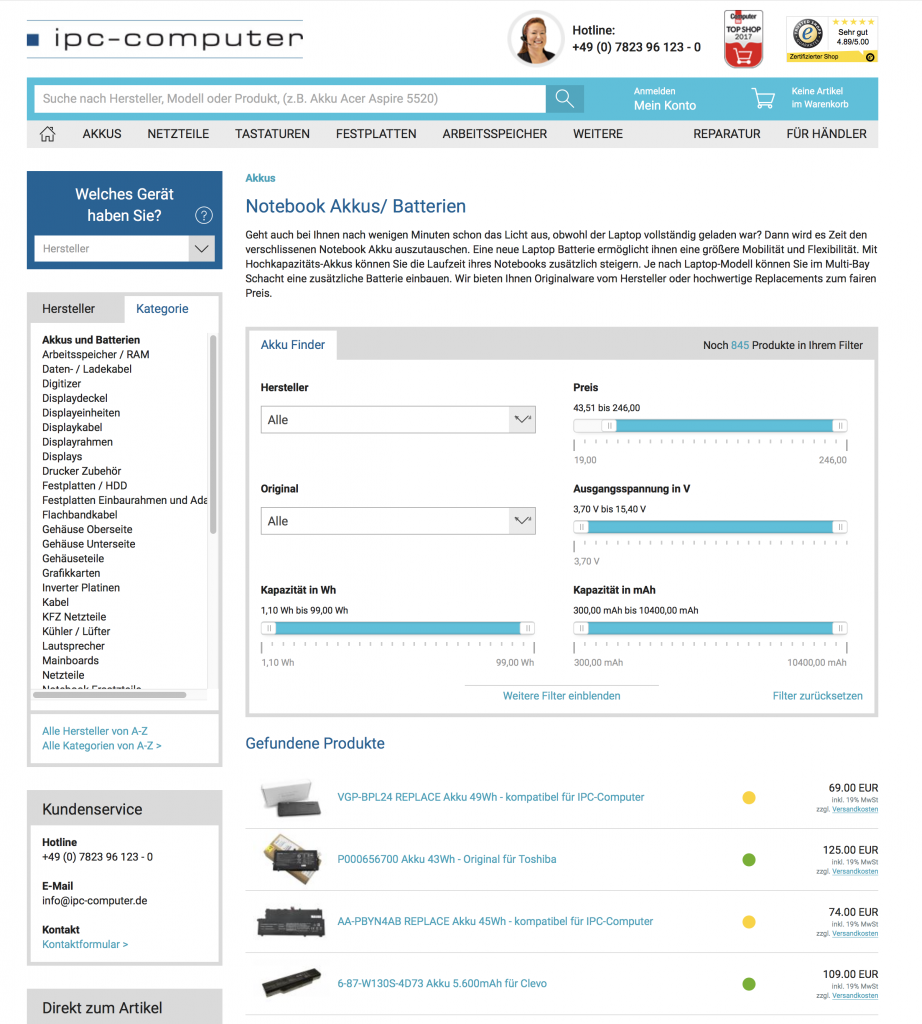922x1024 pixels.
Task: Open the AKKUS menu
Action: pyautogui.click(x=102, y=134)
